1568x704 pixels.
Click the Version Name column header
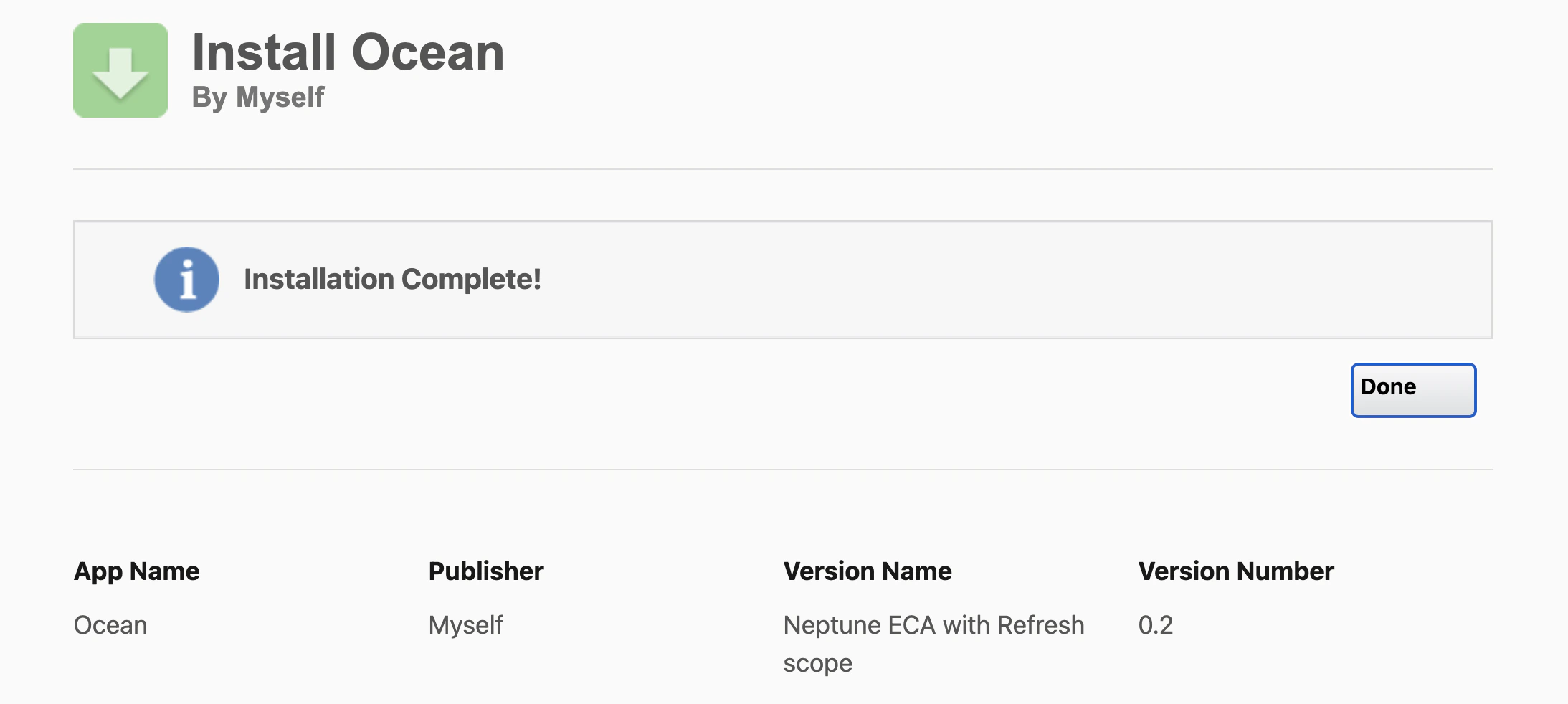868,571
